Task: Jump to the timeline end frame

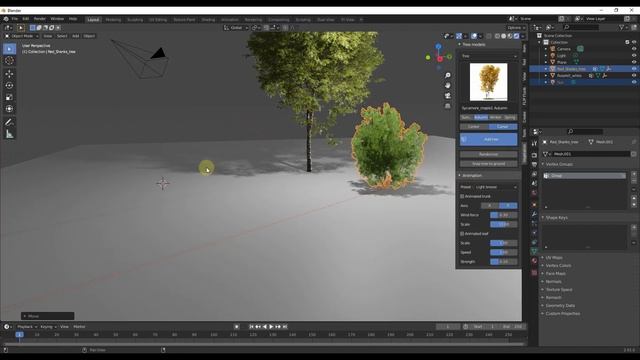Action: [x=285, y=327]
